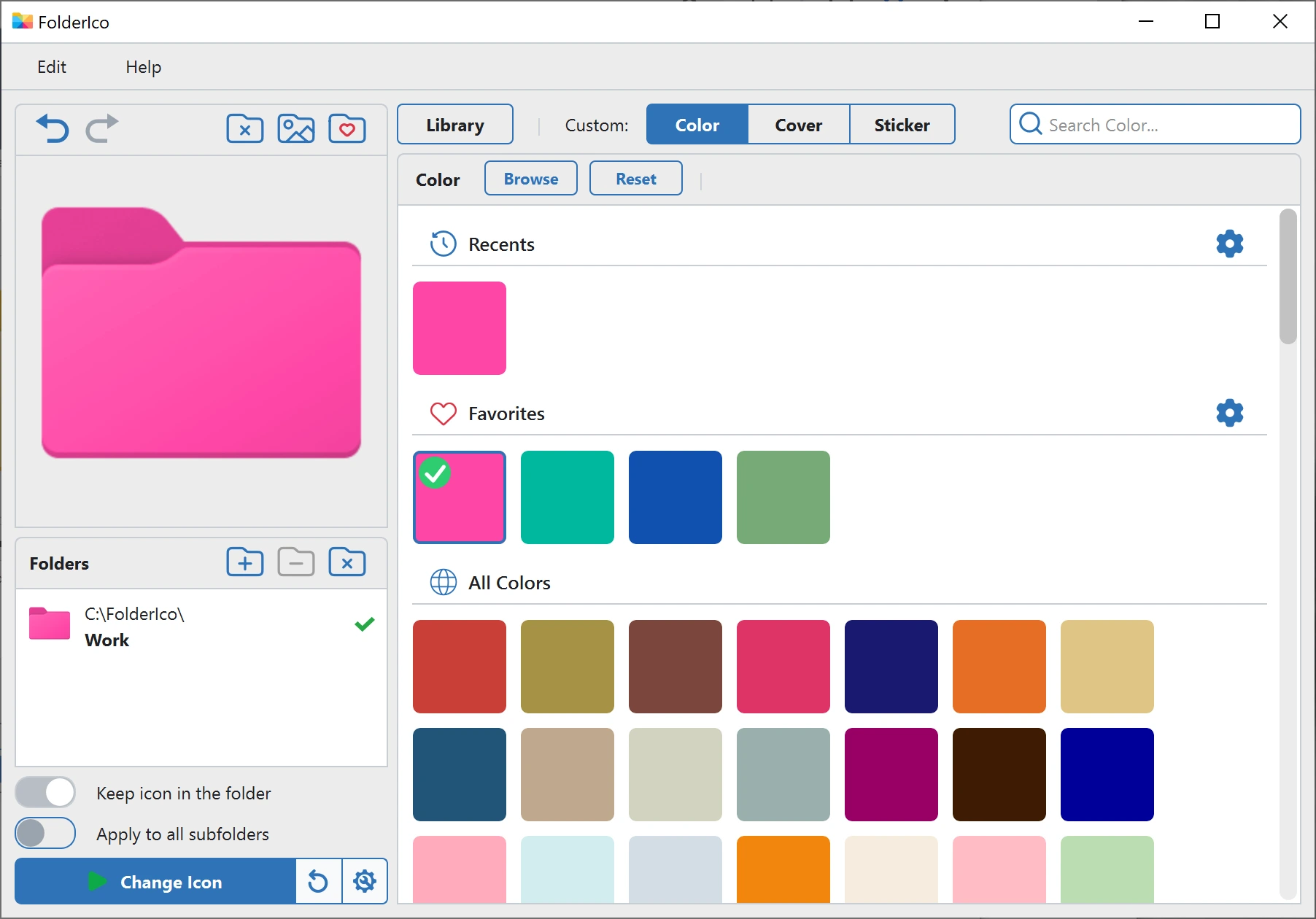
Task: Select the blue favorite swatch
Action: pyautogui.click(x=676, y=497)
